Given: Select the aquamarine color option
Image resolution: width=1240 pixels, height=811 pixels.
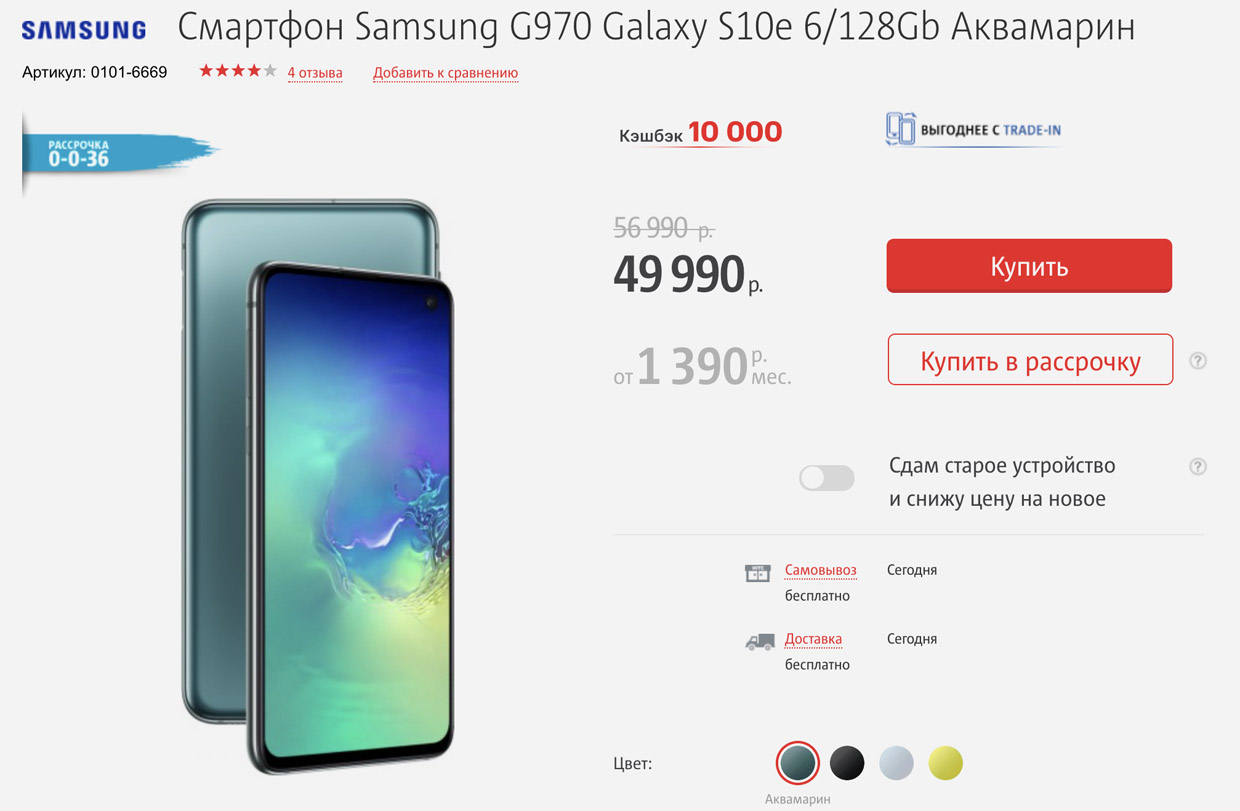Looking at the screenshot, I should tap(798, 763).
